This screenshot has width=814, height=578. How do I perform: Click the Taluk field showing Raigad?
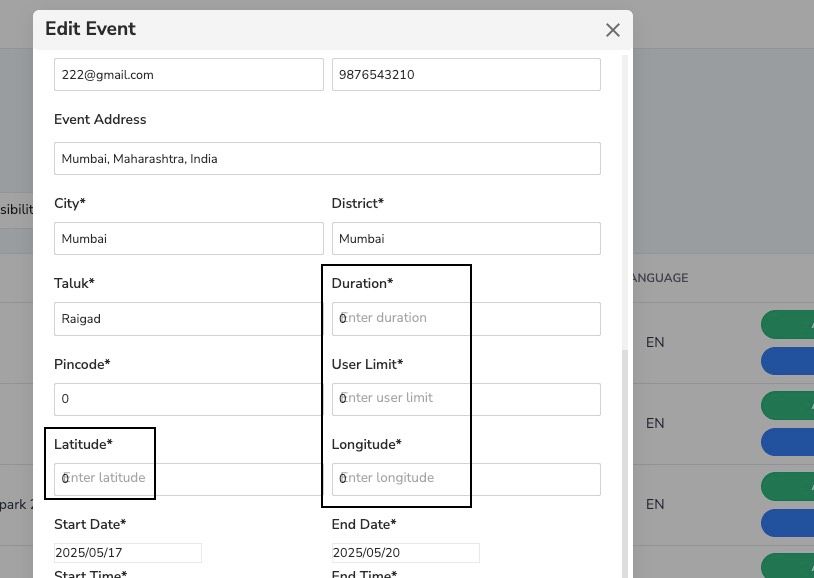point(188,319)
